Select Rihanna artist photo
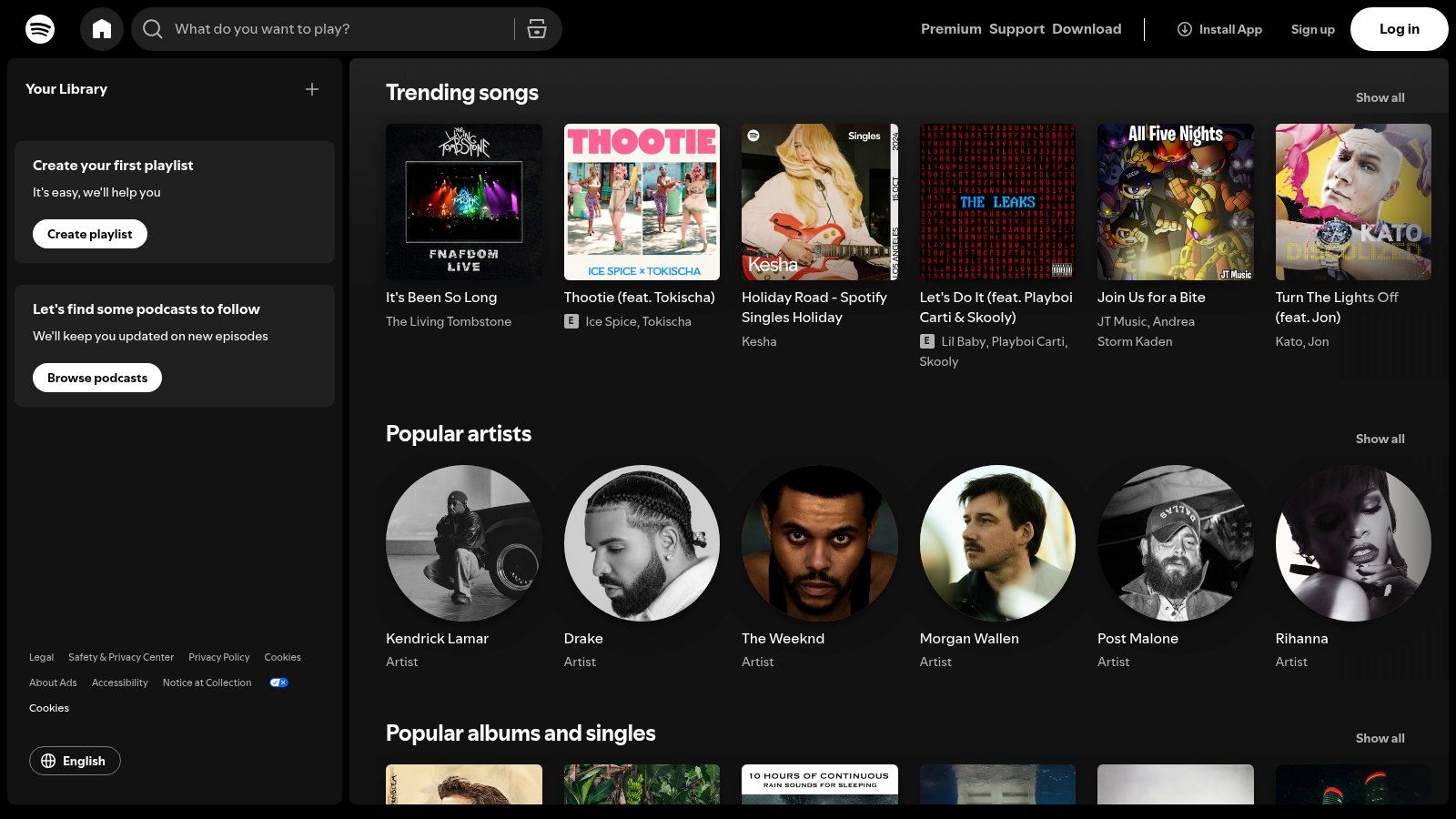The height and width of the screenshot is (819, 1456). pos(1353,543)
